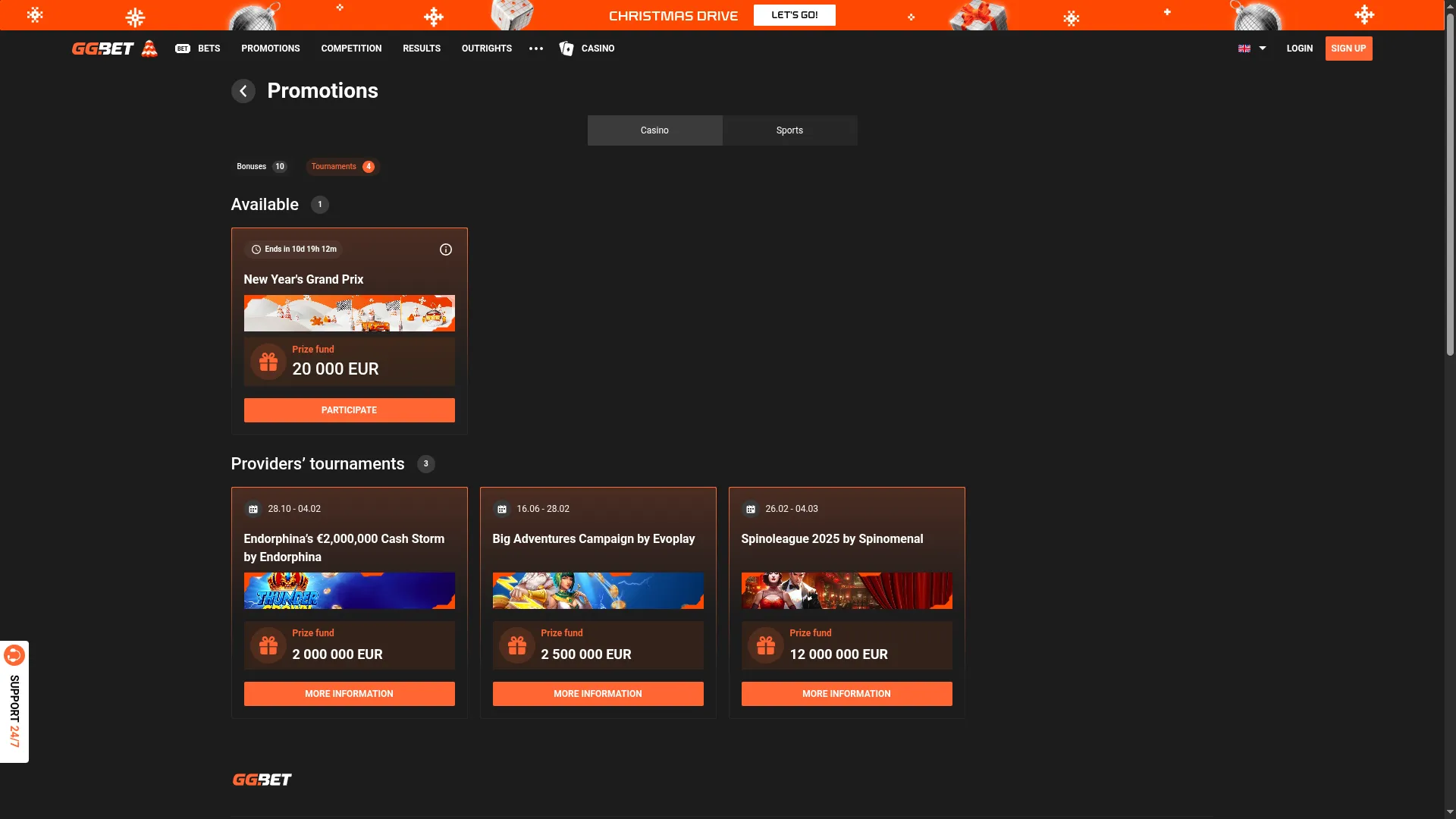Open the language flag dropdown
This screenshot has height=819, width=1456.
(x=1250, y=48)
